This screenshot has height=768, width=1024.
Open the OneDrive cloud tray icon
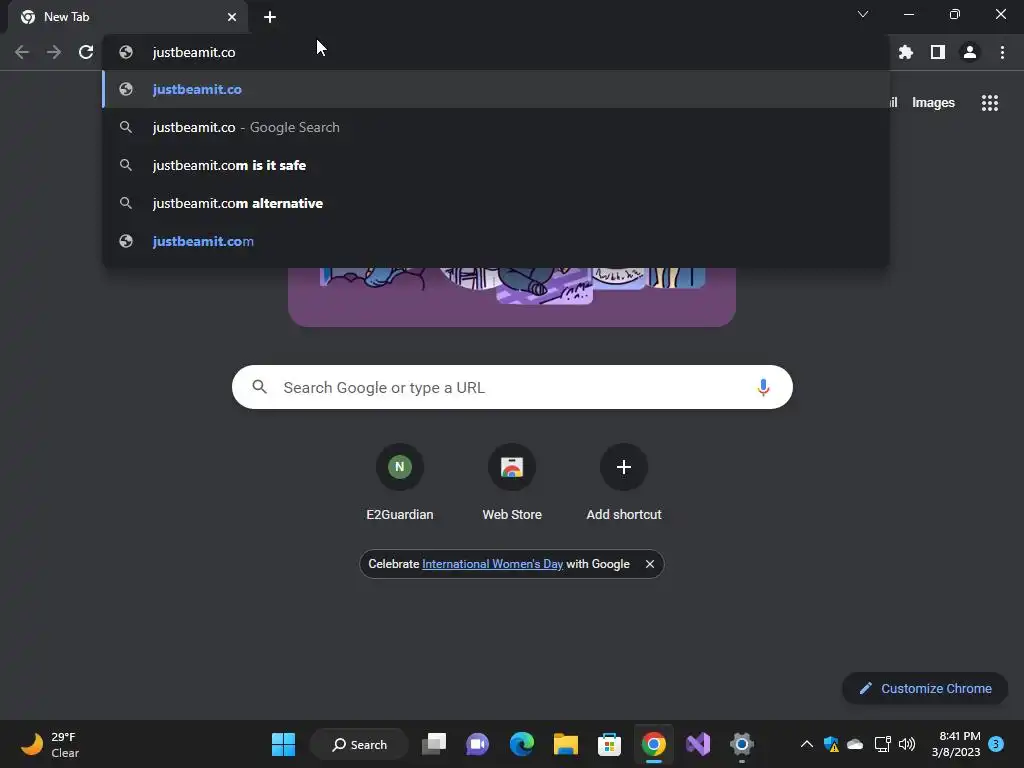856,744
